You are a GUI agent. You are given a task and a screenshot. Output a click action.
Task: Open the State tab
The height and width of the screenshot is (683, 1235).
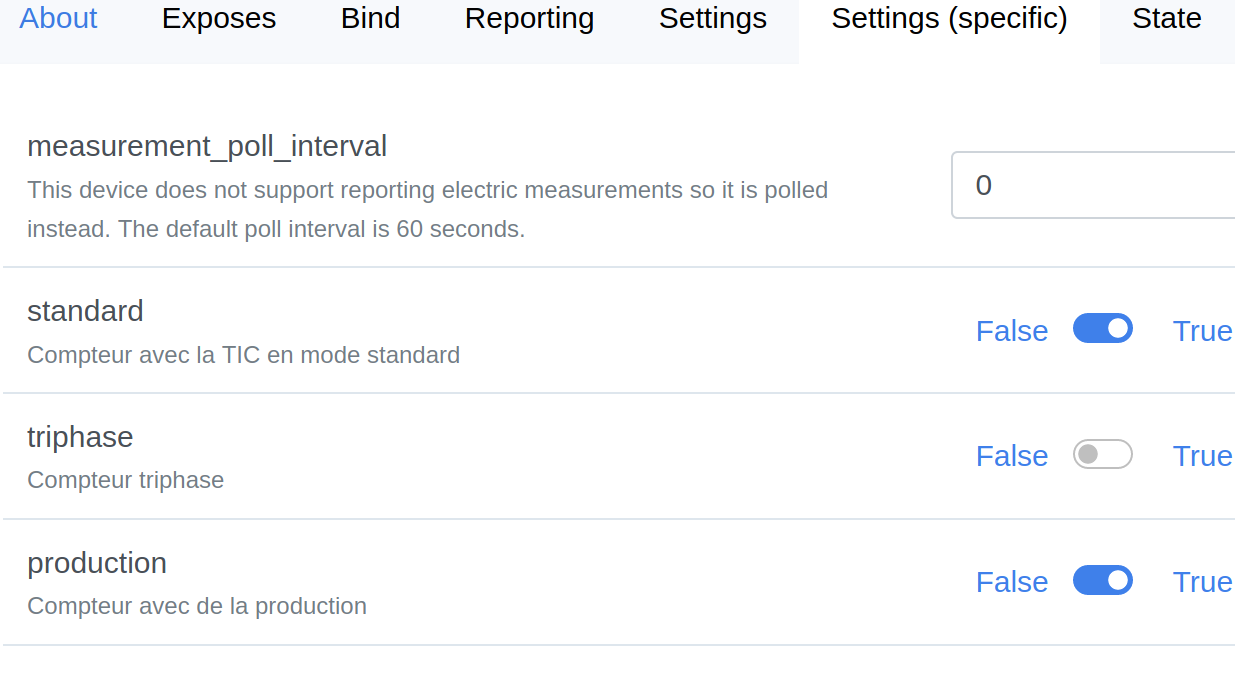coord(1166,19)
